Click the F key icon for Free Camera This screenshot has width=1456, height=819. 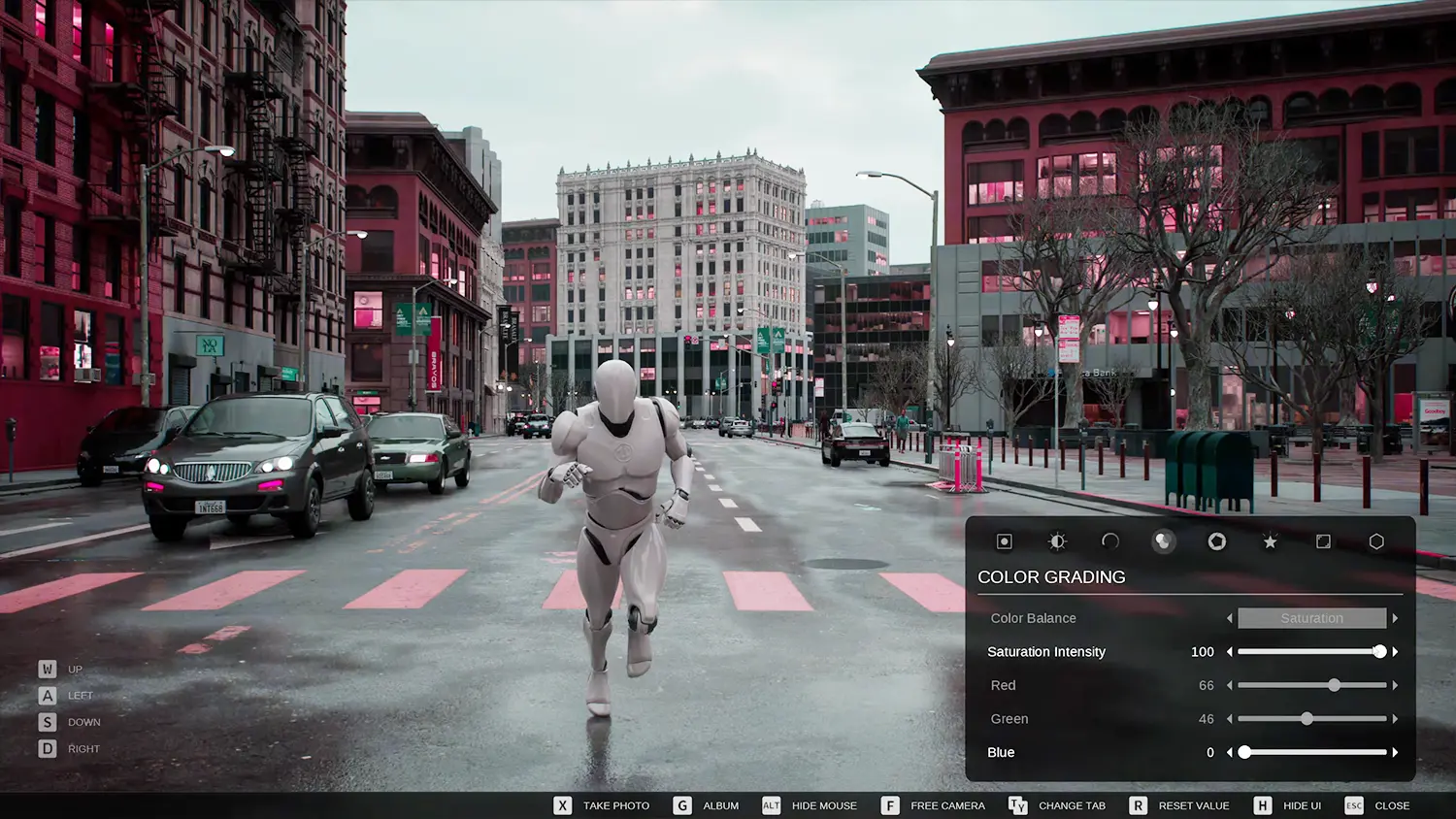(890, 805)
